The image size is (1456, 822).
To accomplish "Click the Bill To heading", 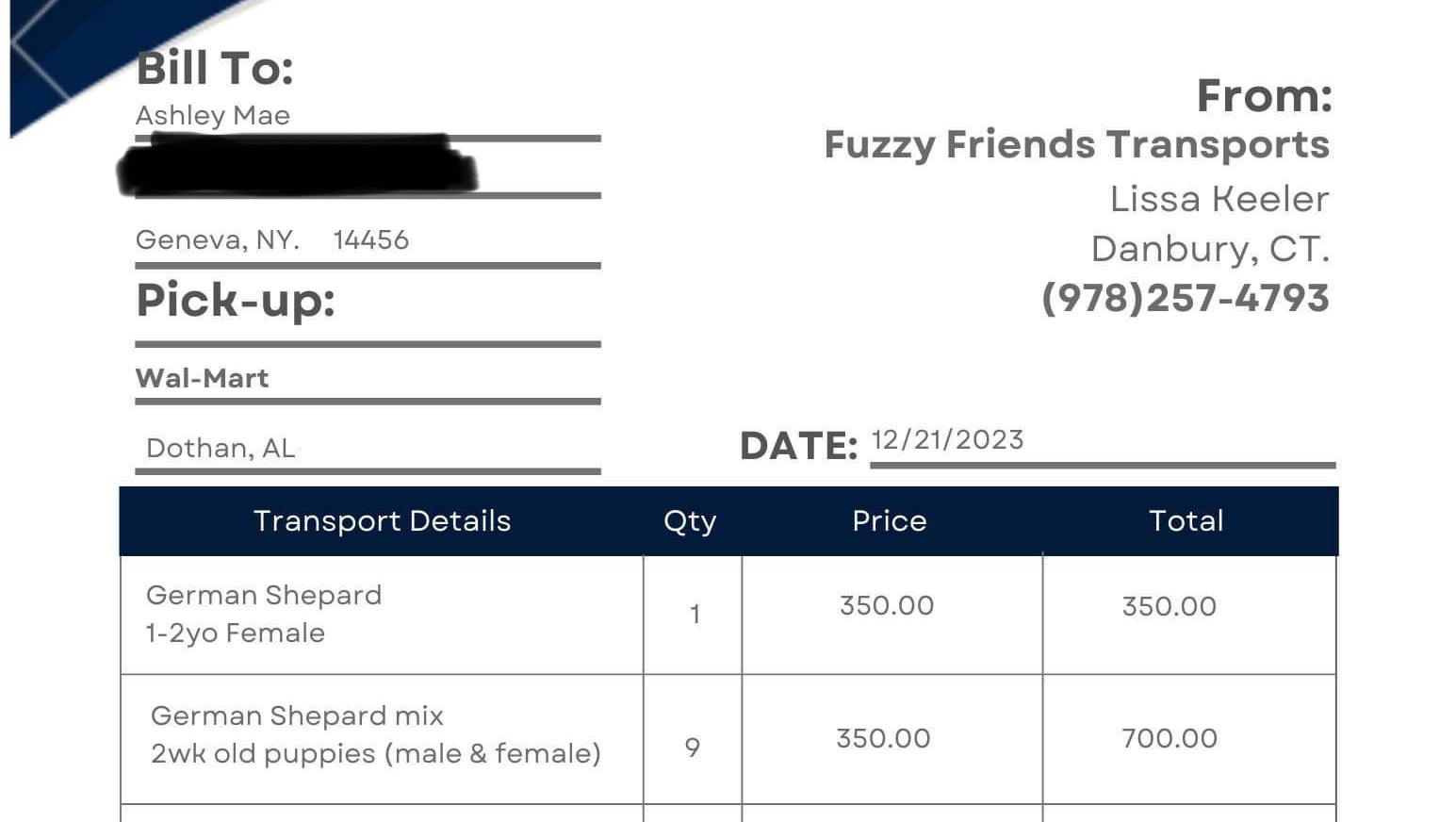I will point(215,69).
